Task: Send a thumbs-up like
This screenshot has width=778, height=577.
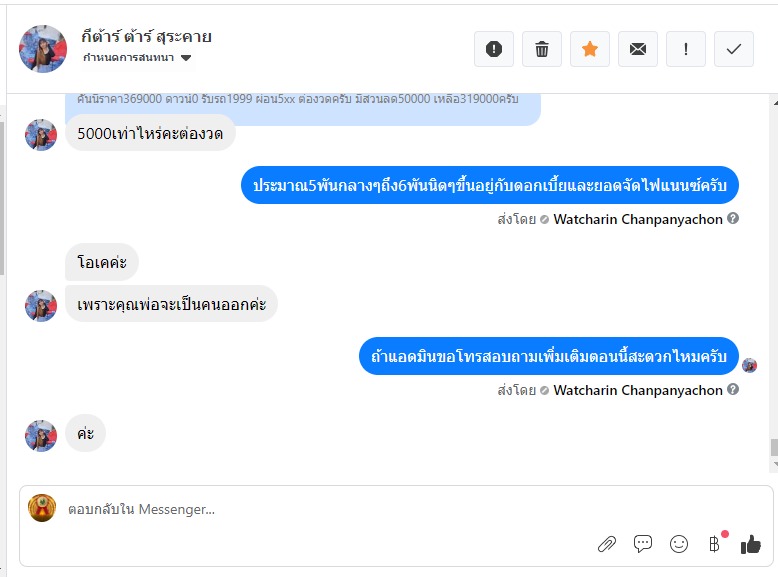Action: point(750,544)
